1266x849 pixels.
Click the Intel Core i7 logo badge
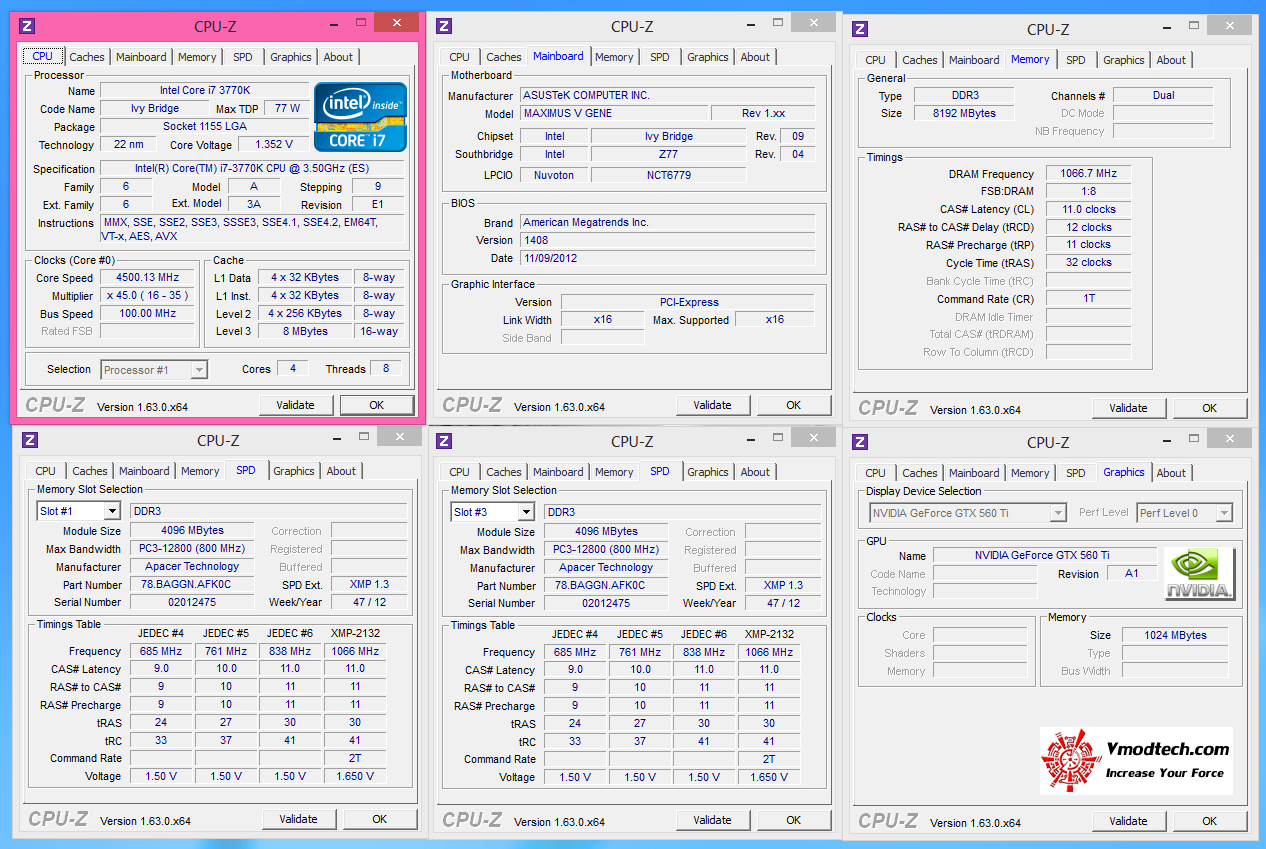(360, 116)
